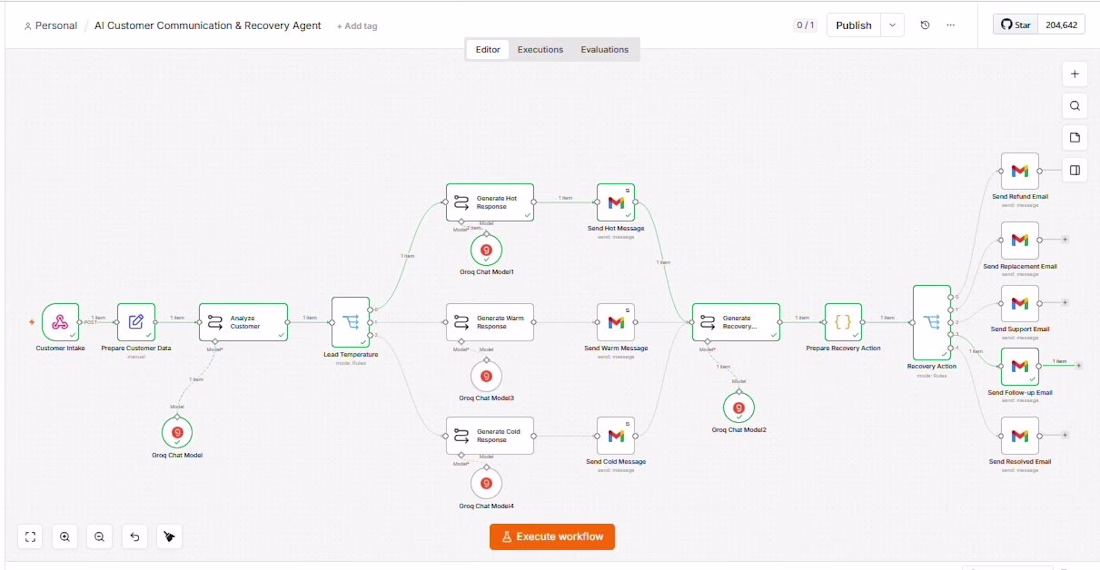The height and width of the screenshot is (570, 1100).
Task: Toggle the side panel icon
Action: tap(1075, 170)
